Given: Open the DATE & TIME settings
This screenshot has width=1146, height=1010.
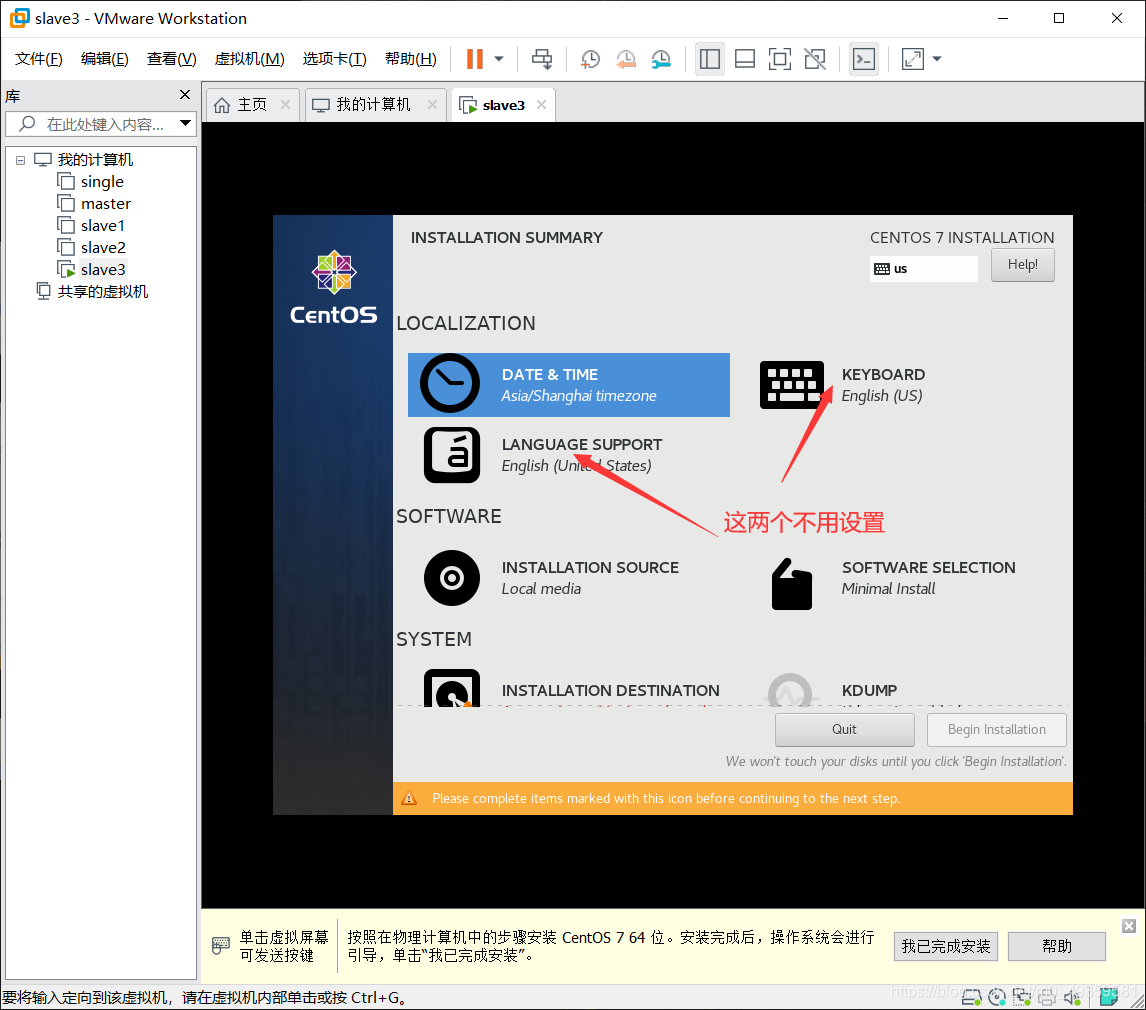Looking at the screenshot, I should (x=569, y=385).
